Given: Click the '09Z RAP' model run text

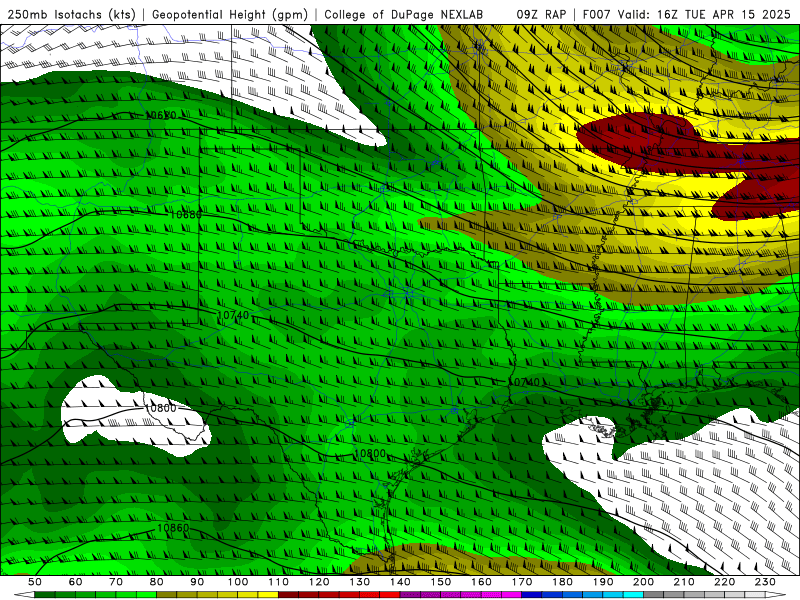Looking at the screenshot, I should pos(541,14).
